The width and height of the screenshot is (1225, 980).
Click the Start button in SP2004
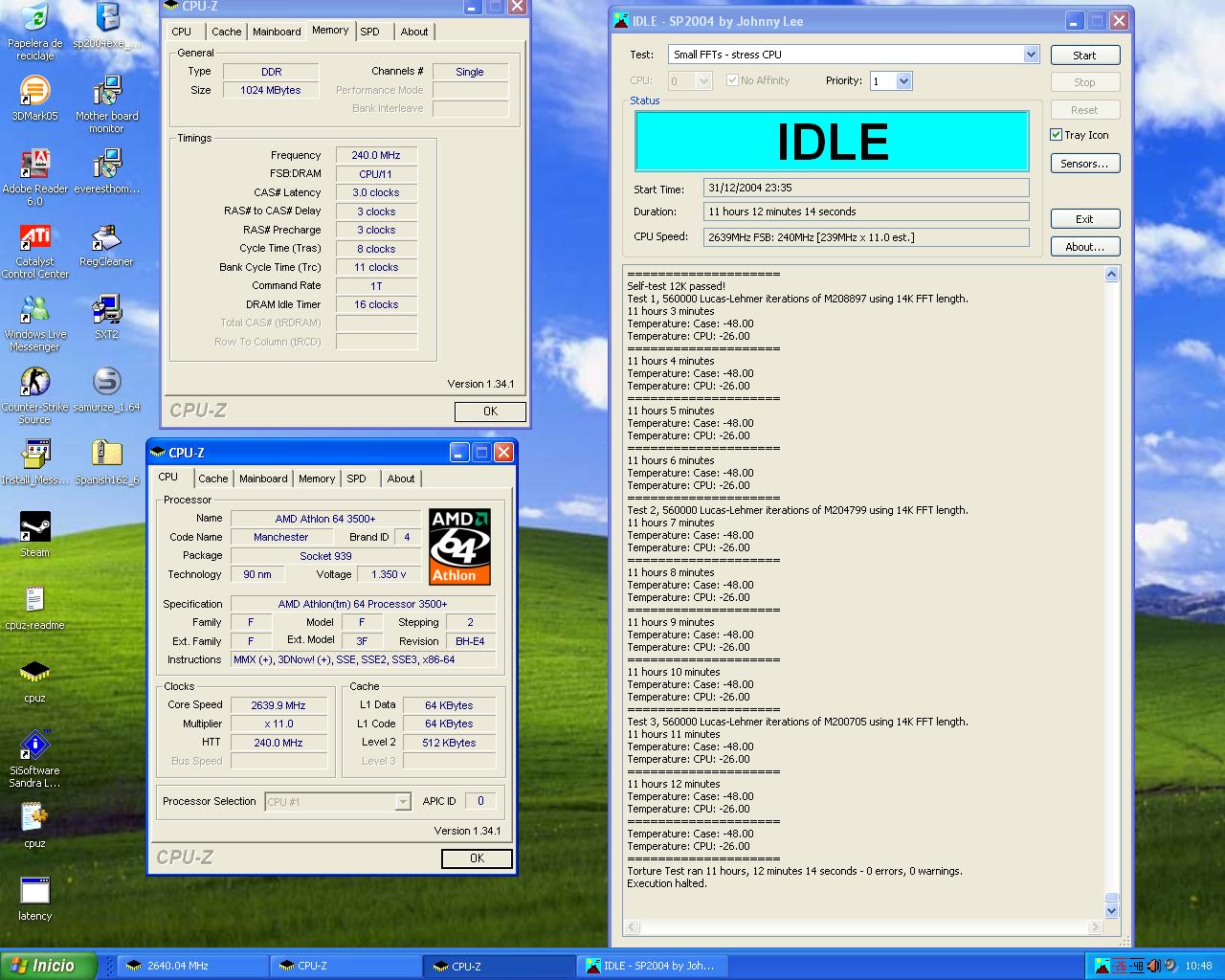[x=1084, y=56]
